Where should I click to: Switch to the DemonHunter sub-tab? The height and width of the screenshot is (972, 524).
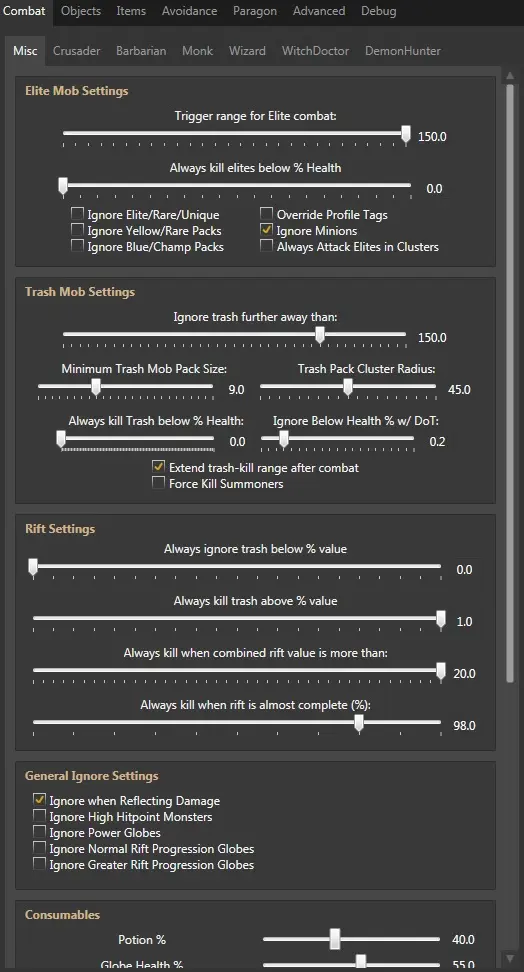click(x=402, y=51)
